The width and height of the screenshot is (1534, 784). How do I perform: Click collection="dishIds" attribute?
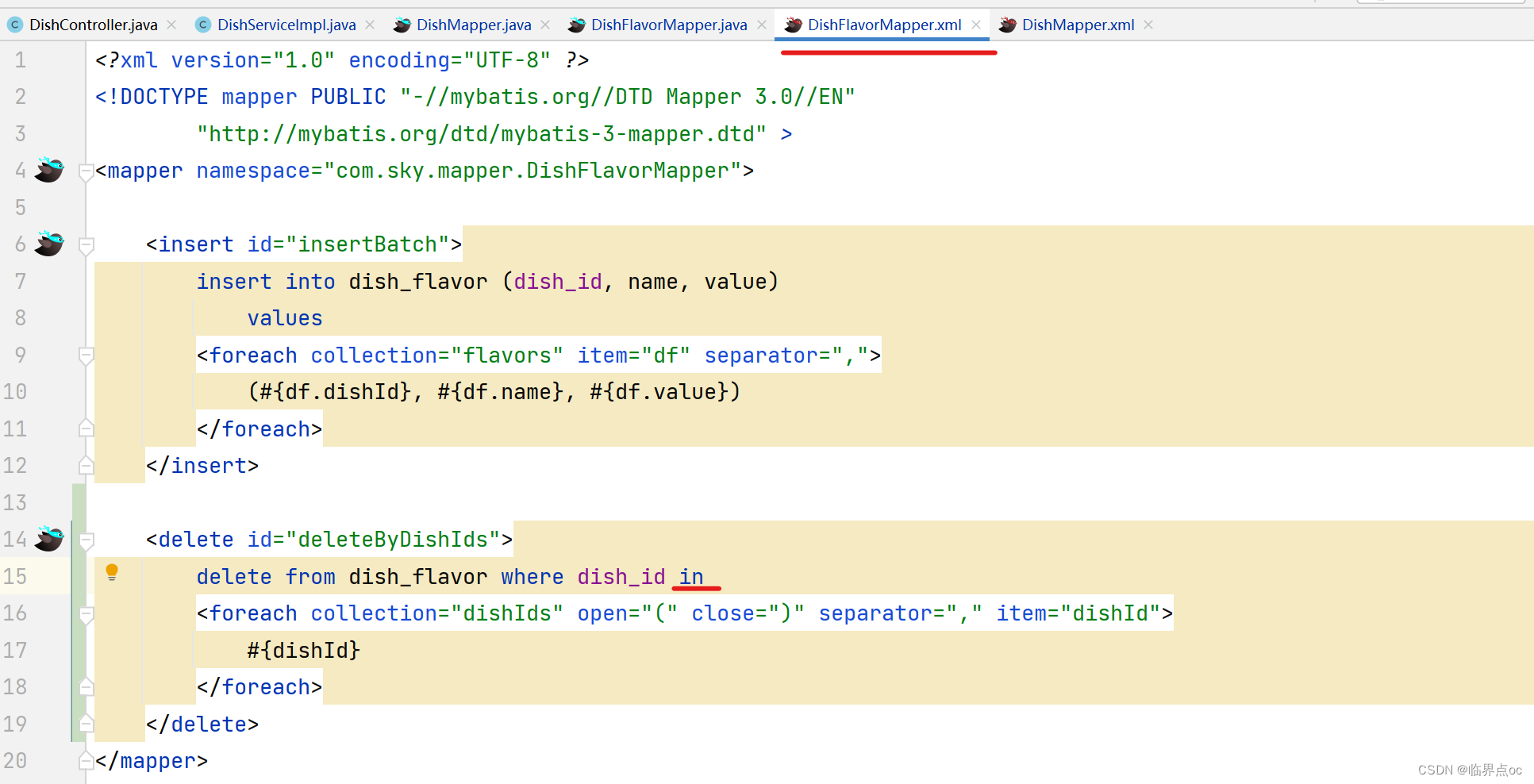click(437, 613)
